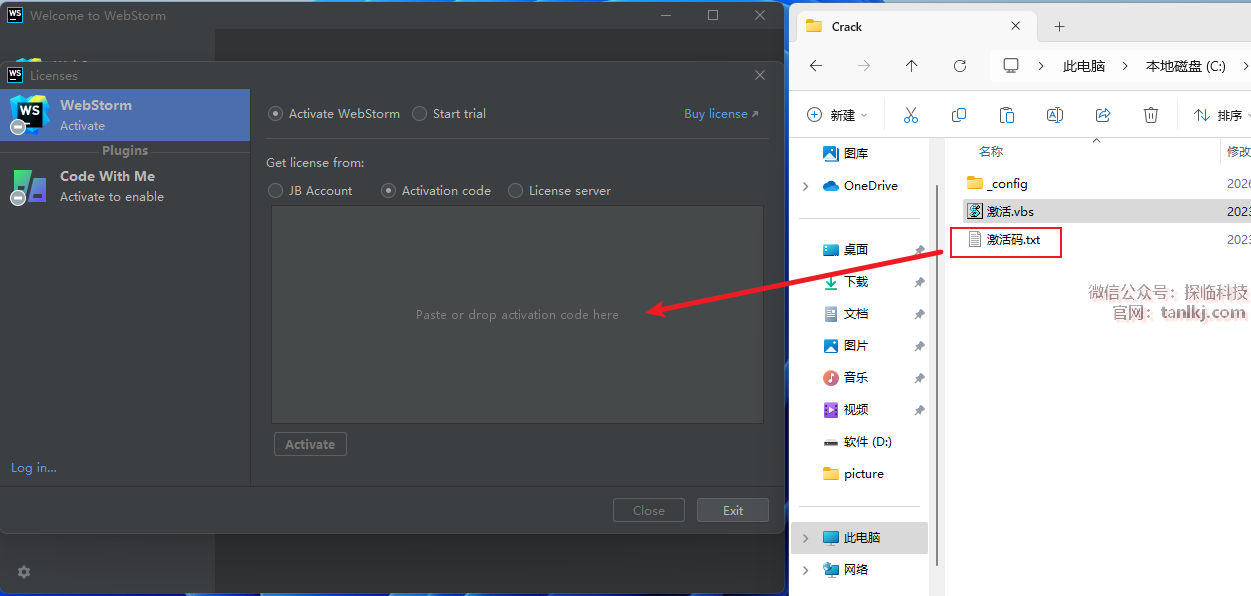Go up one folder with the Up arrow

tap(911, 66)
